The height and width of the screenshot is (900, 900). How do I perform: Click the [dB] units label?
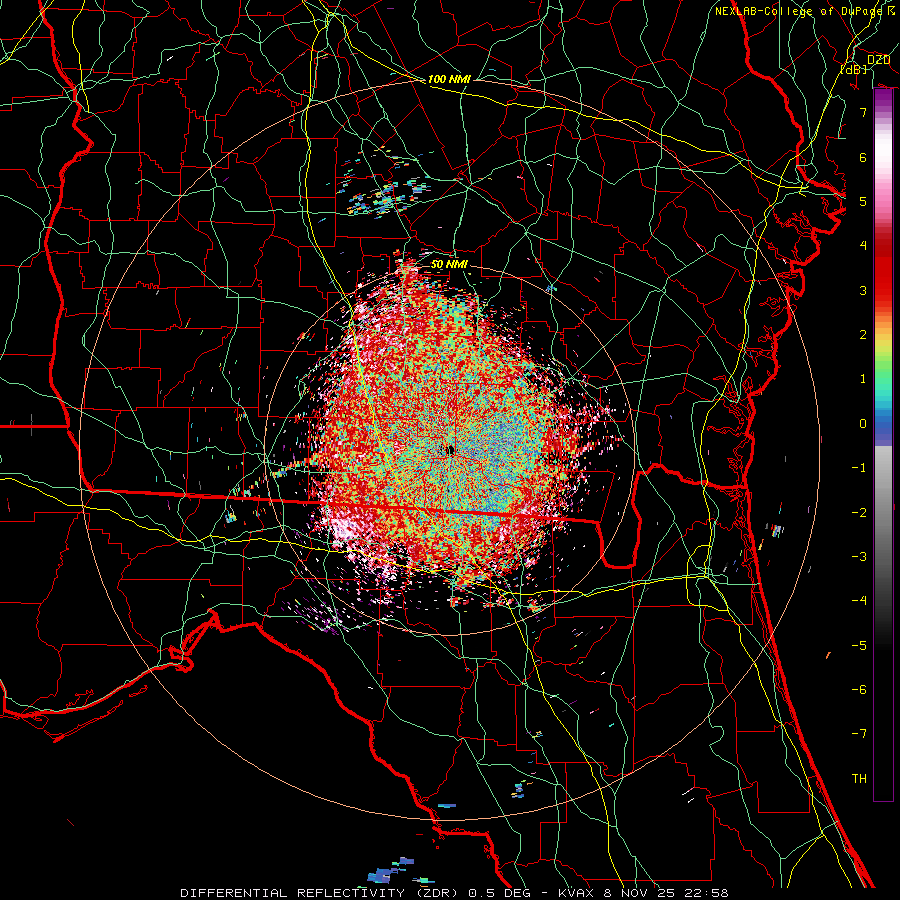point(853,69)
